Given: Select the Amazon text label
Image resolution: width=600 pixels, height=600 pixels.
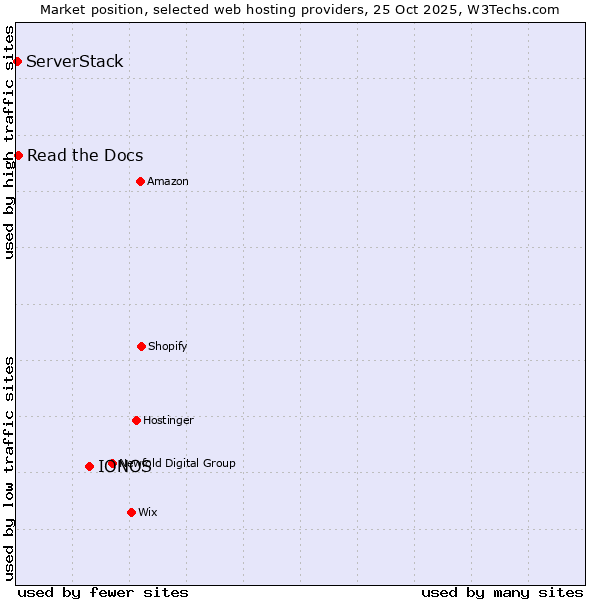Looking at the screenshot, I should click(168, 181).
